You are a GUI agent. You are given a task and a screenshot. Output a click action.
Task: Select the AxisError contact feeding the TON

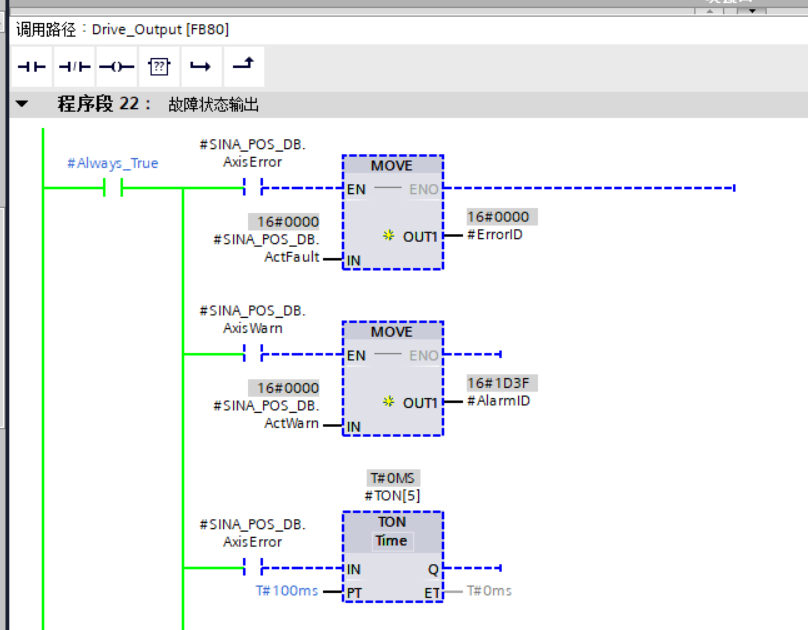coord(252,568)
